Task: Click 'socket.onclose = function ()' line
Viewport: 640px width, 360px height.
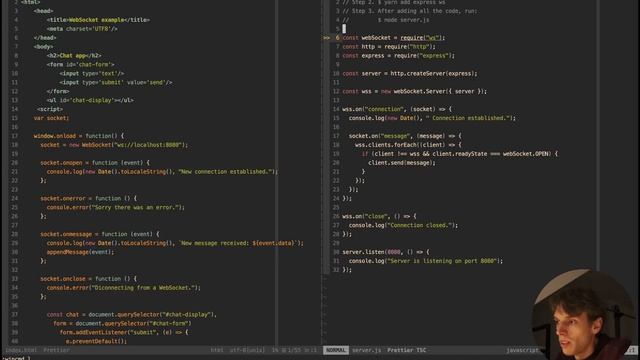Action: tap(89, 279)
